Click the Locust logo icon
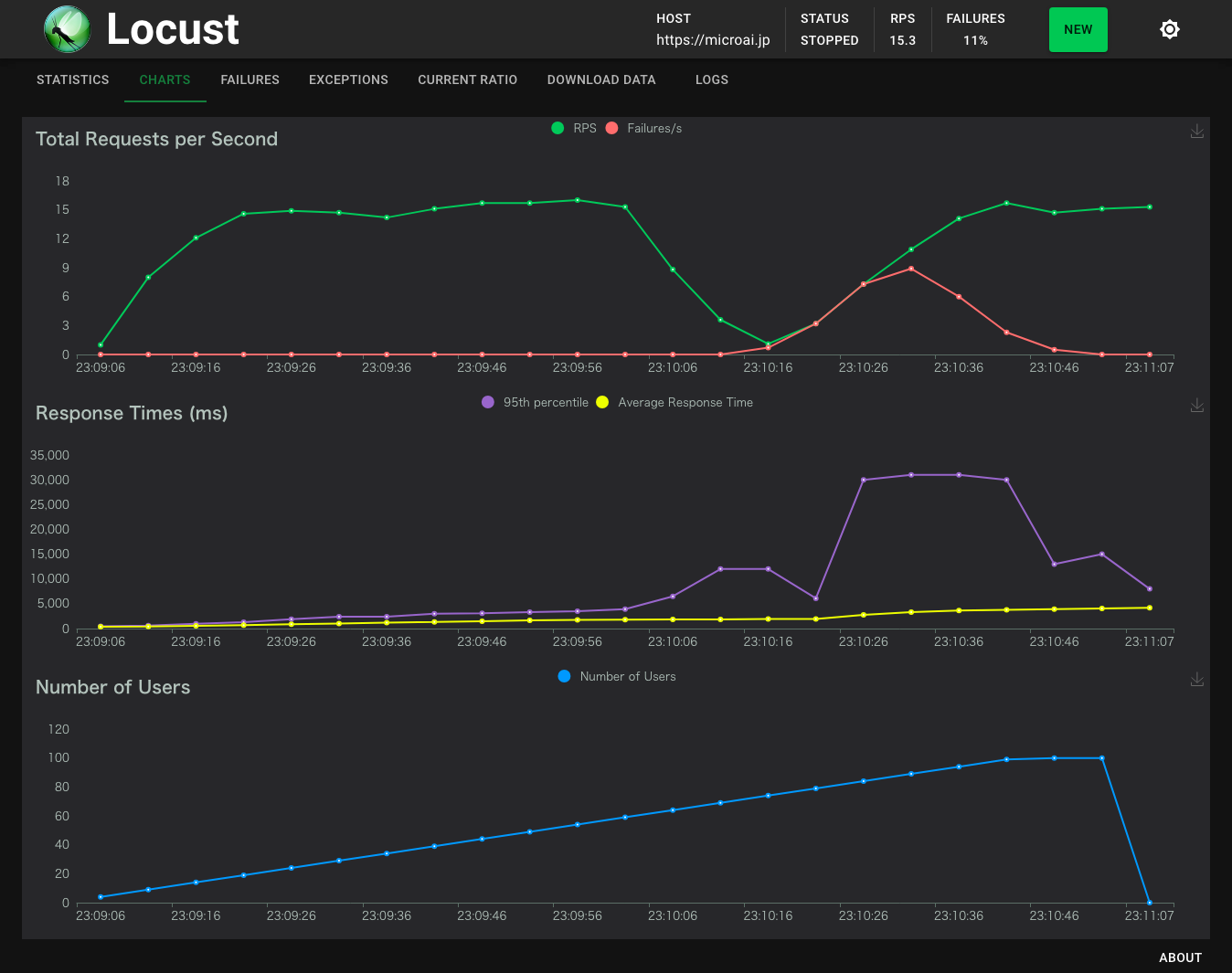This screenshot has height=973, width=1232. point(67,29)
